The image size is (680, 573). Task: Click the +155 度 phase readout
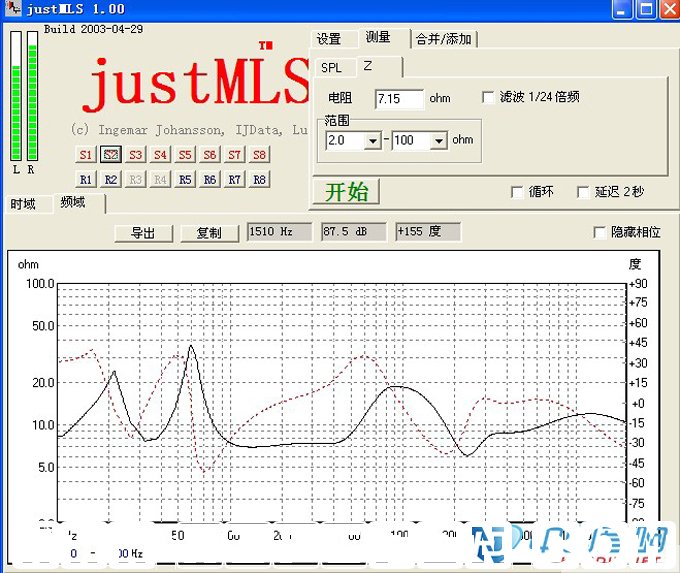[x=428, y=232]
